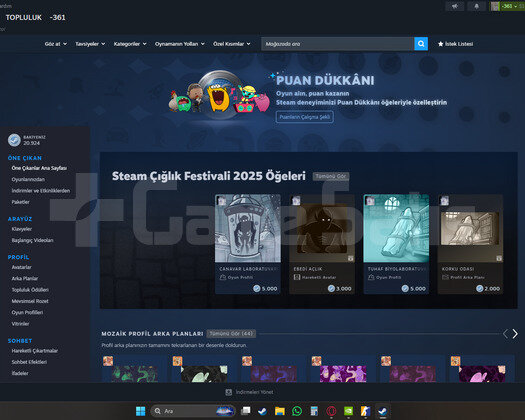The image size is (525, 420).
Task: Open Arka Planlar under Profil
Action: tap(25, 279)
